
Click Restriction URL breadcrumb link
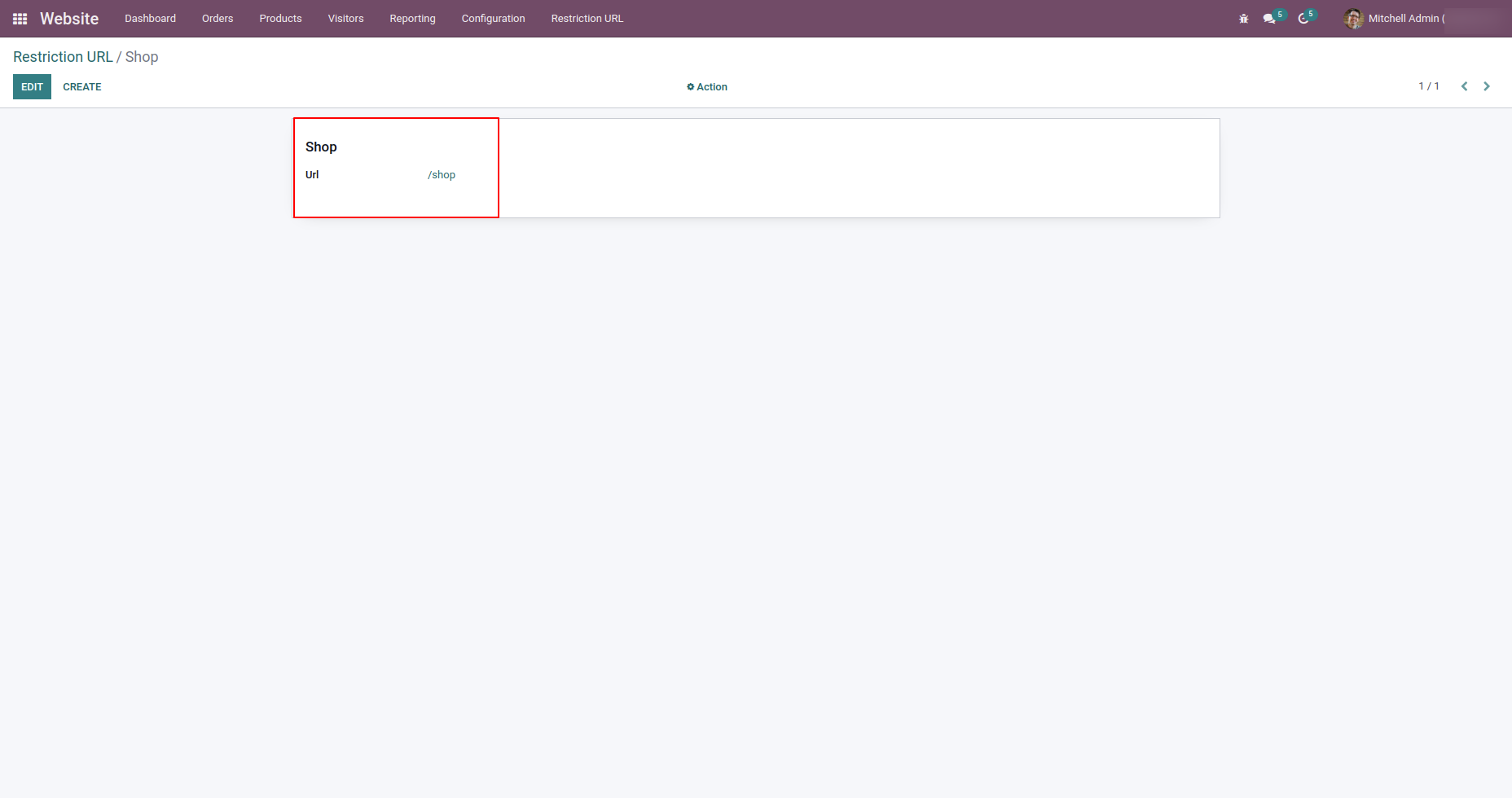click(x=63, y=57)
